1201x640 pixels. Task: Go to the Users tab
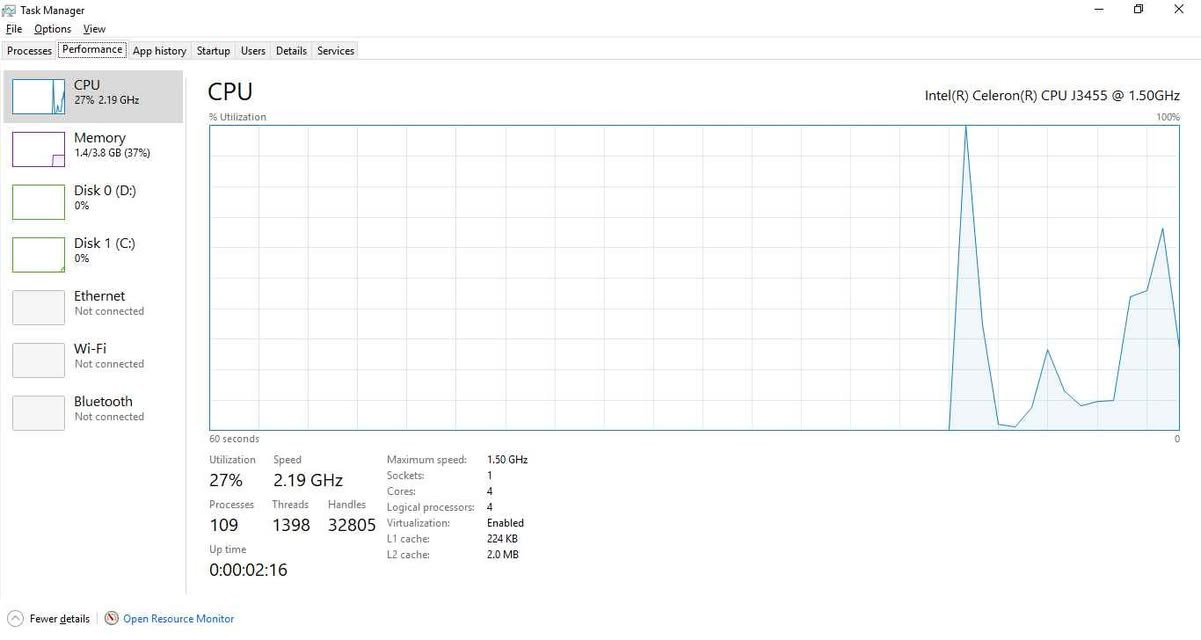tap(253, 51)
